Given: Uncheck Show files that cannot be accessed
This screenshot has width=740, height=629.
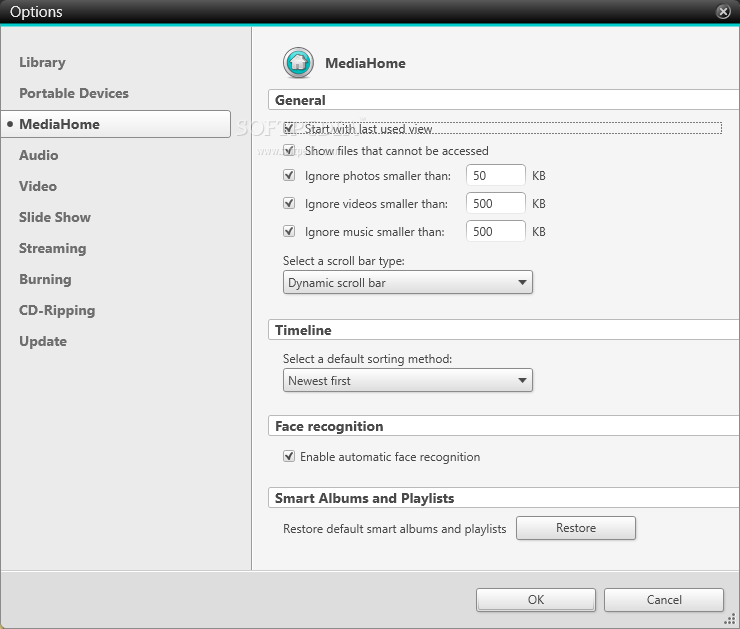Looking at the screenshot, I should point(289,151).
